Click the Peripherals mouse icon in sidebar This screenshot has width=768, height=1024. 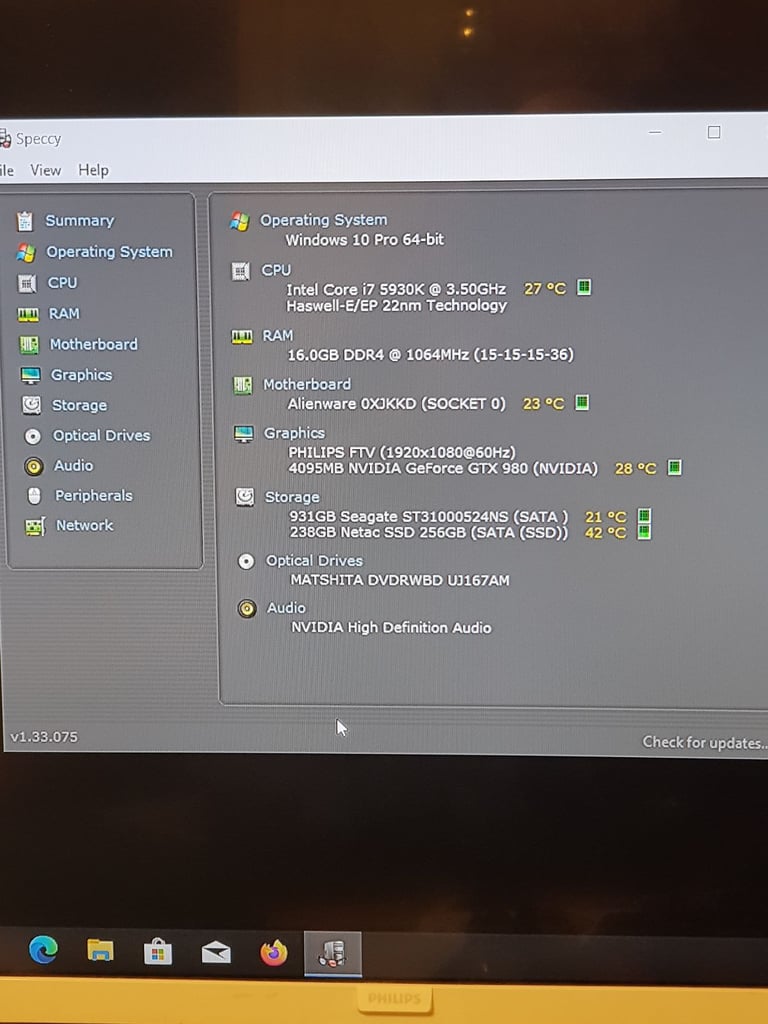[x=35, y=496]
